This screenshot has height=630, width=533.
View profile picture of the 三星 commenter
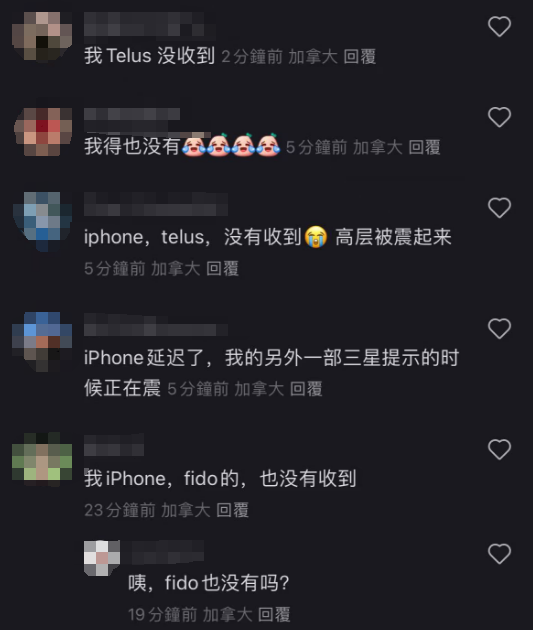click(x=42, y=342)
